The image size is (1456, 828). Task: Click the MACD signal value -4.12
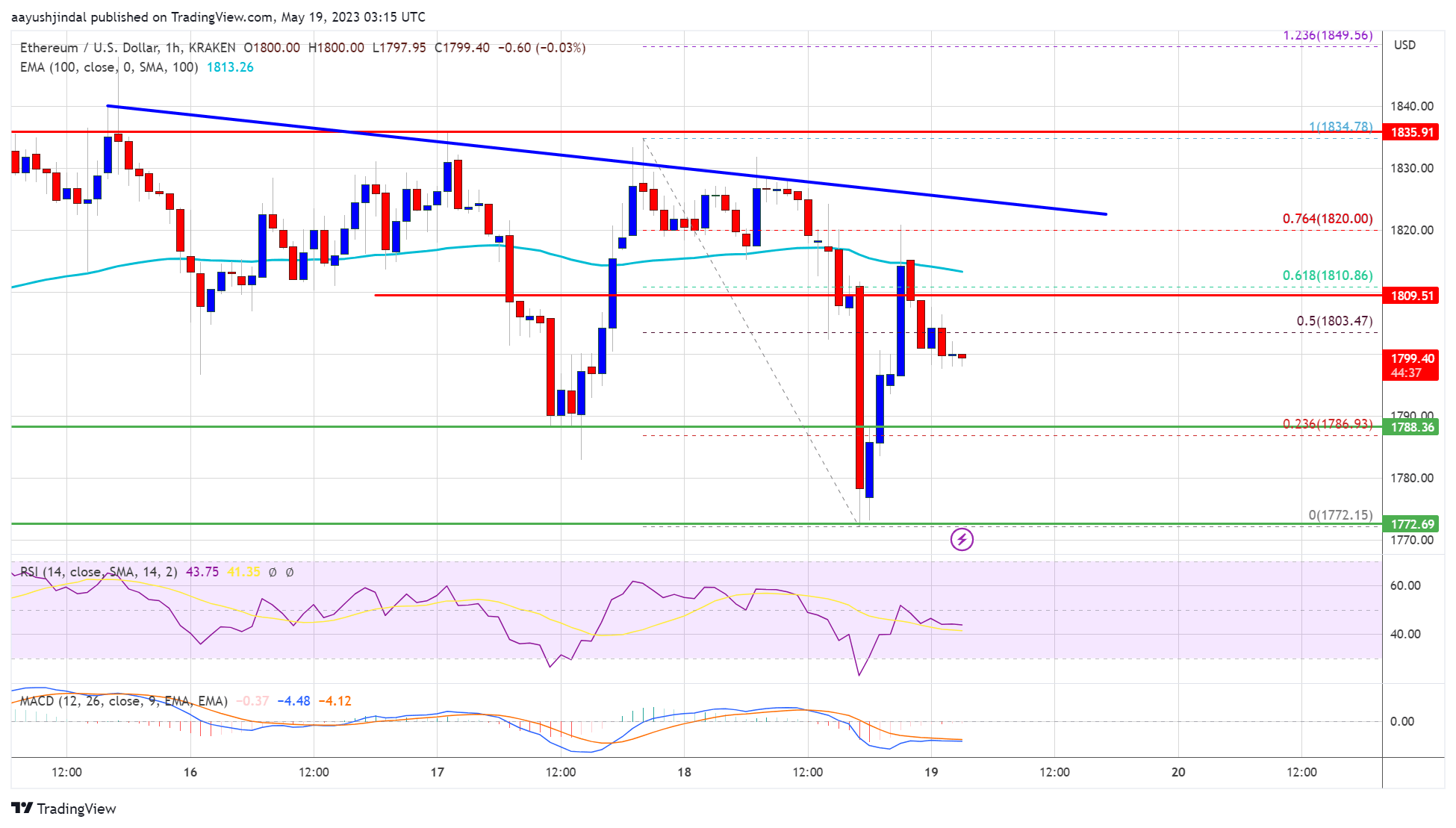(x=335, y=701)
